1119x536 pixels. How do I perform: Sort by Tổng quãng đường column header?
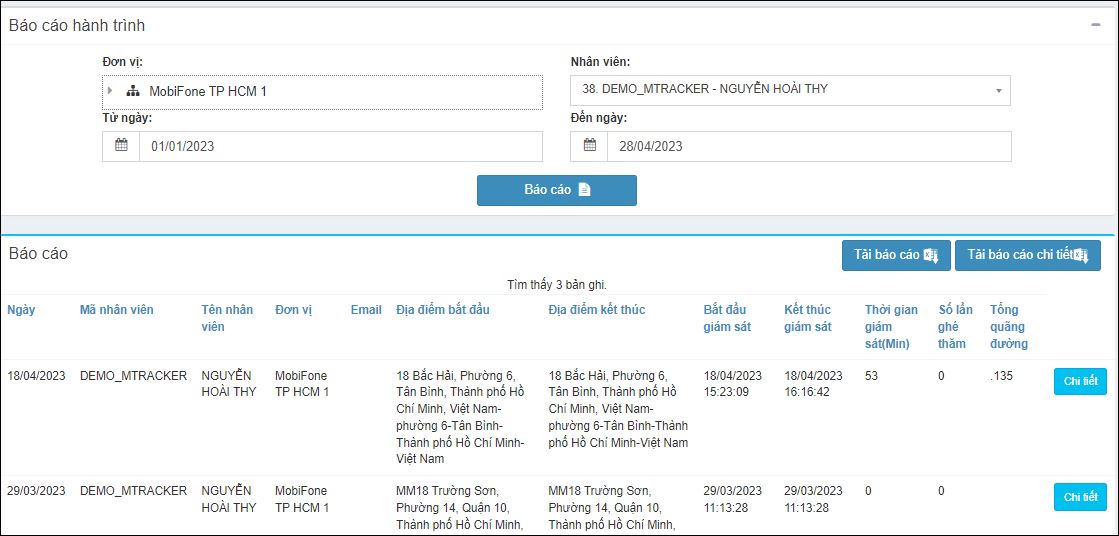1009,327
